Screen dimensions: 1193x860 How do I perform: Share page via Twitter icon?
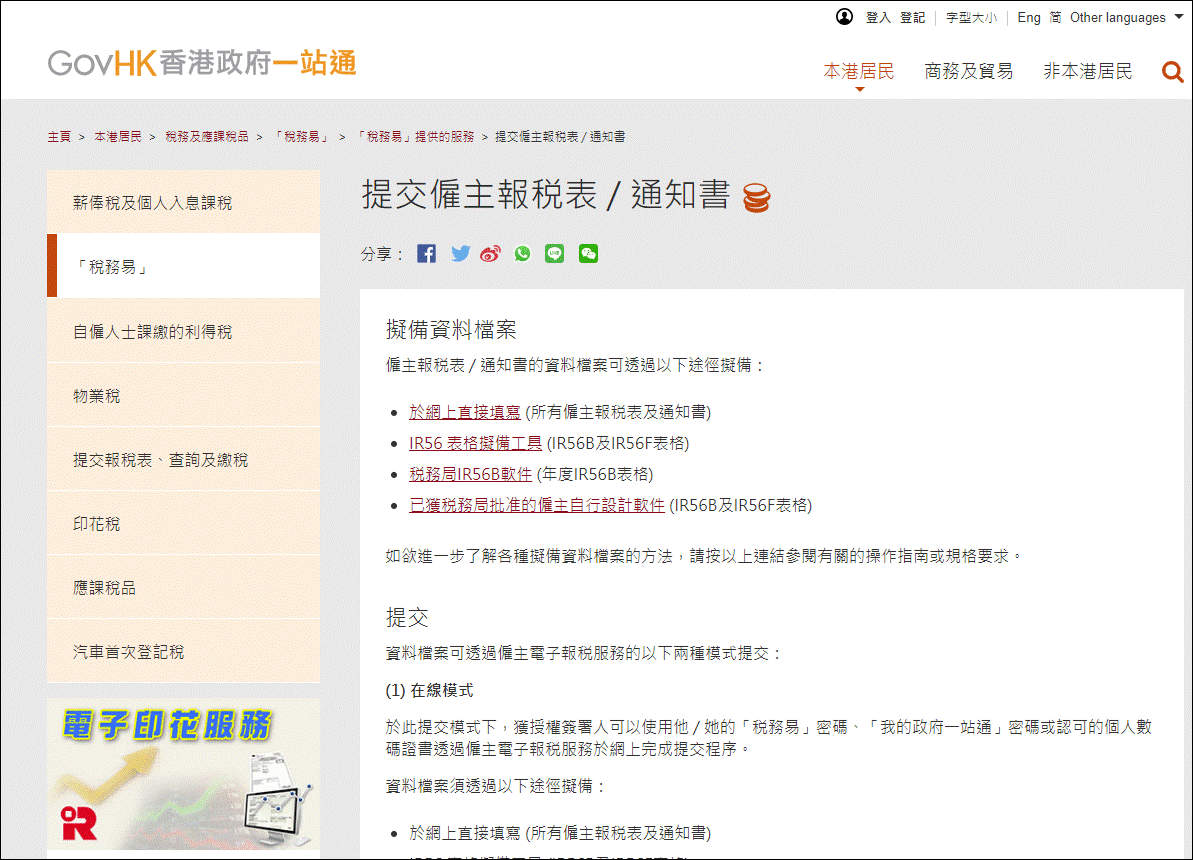click(460, 254)
